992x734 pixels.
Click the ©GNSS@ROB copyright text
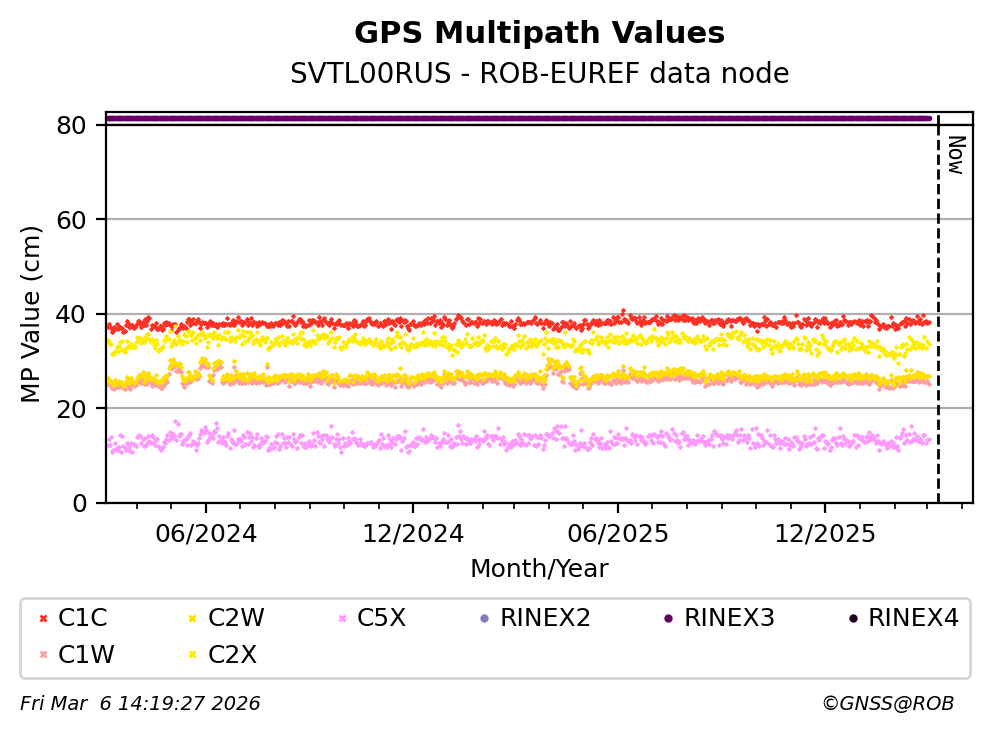(887, 704)
